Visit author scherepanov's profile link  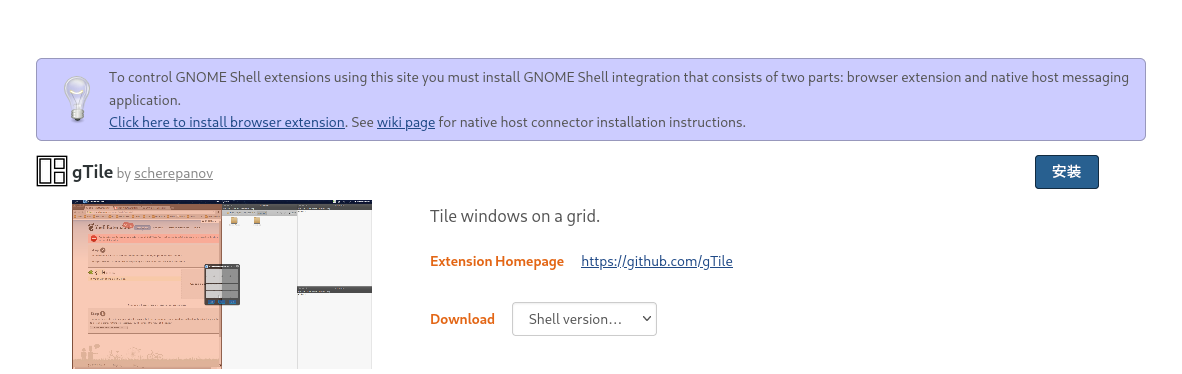[x=173, y=173]
